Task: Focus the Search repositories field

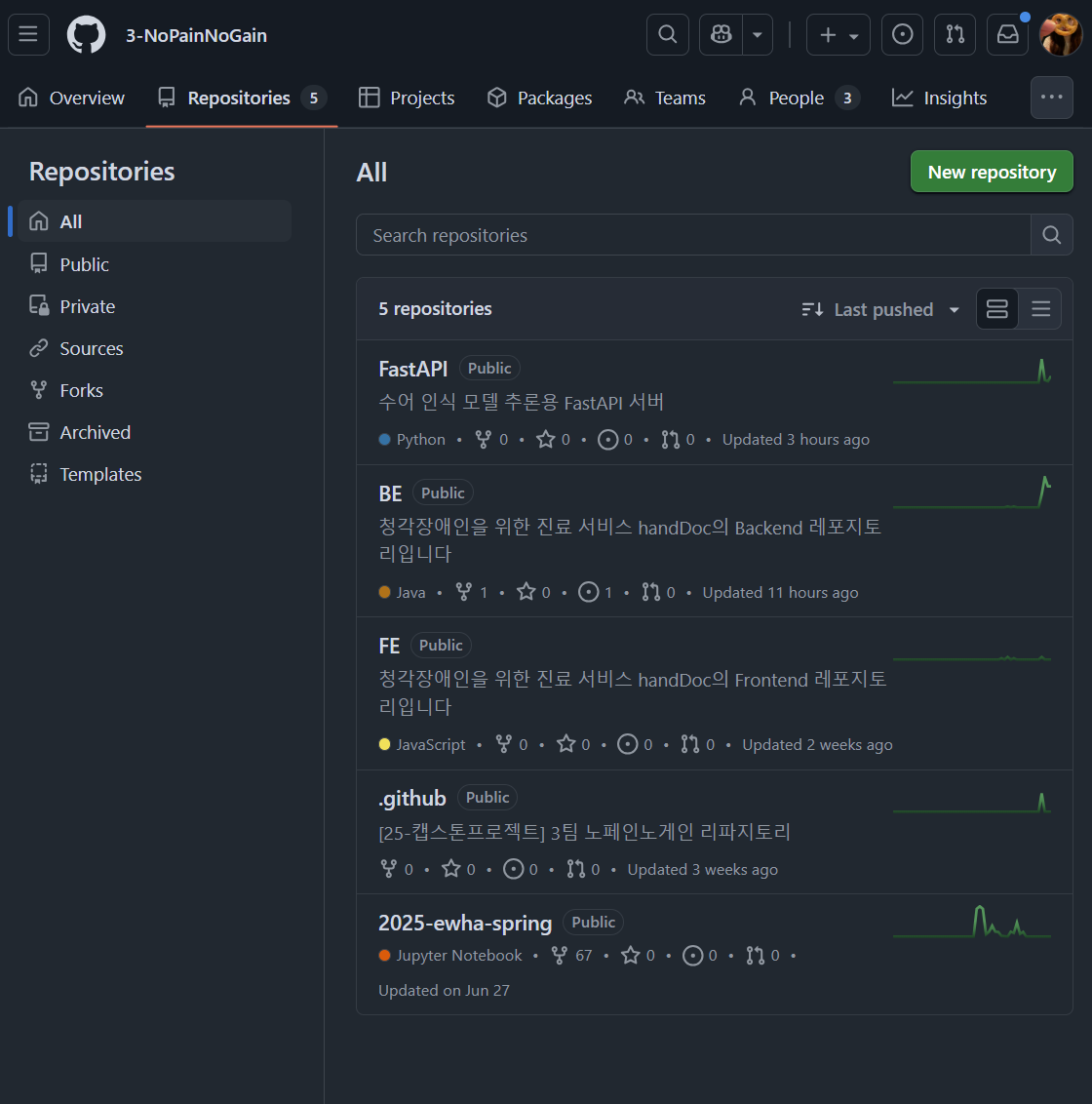Action: click(693, 235)
